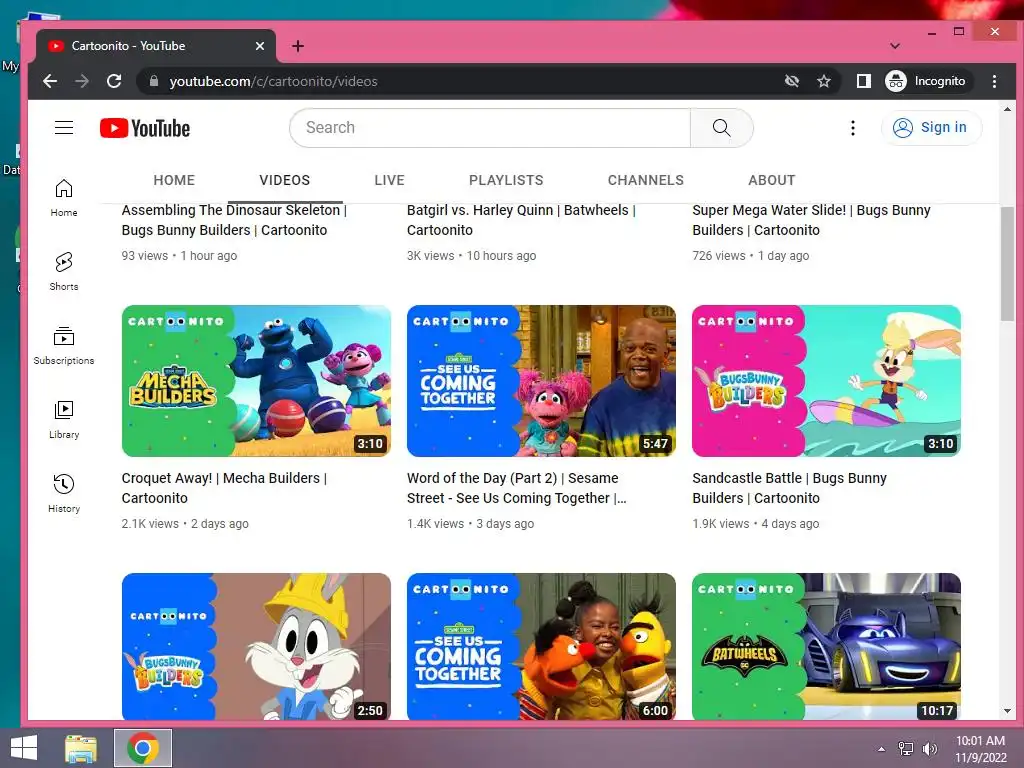Switch to the HOME channel tab
Screen dimensions: 1024x768
click(x=174, y=180)
